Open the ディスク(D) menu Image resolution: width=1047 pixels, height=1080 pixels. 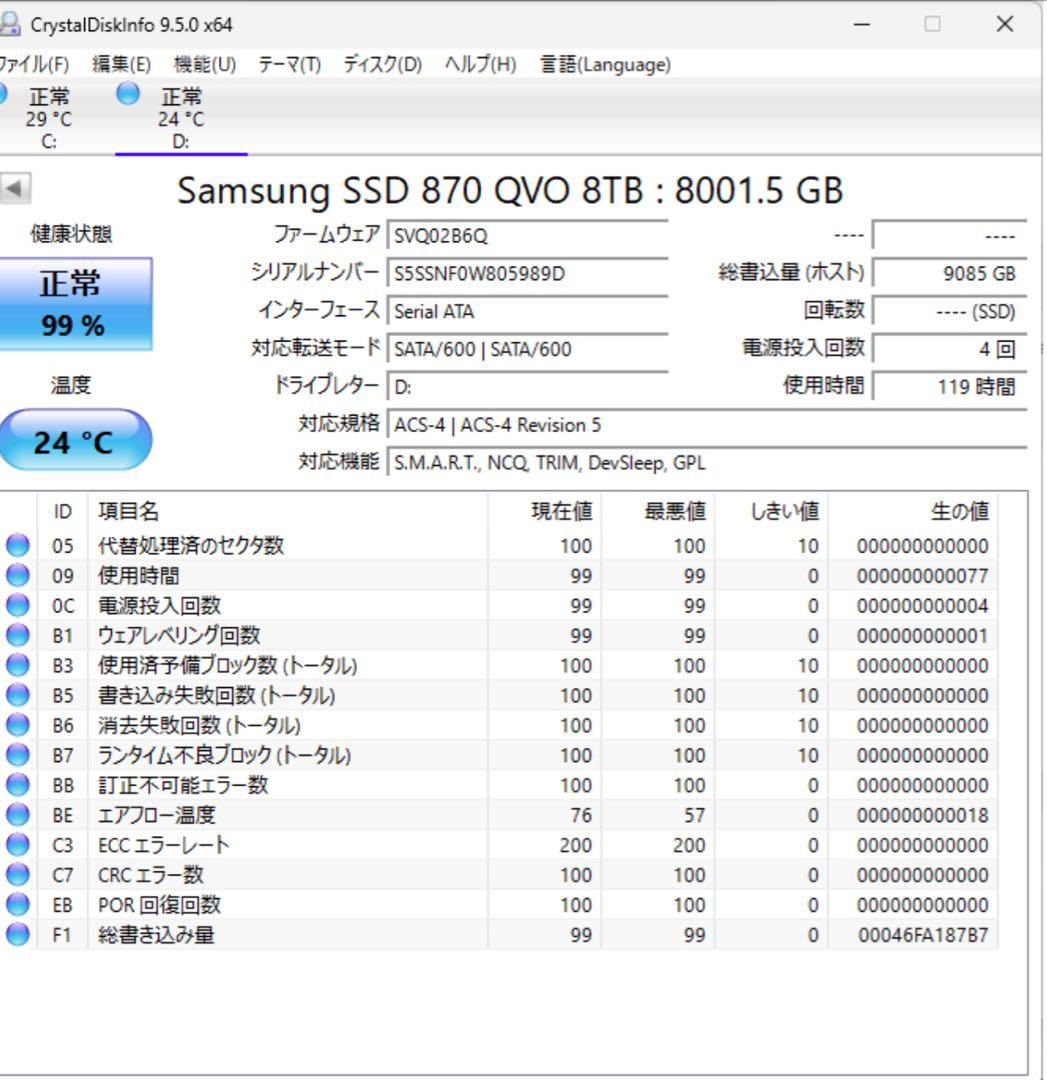pos(382,64)
